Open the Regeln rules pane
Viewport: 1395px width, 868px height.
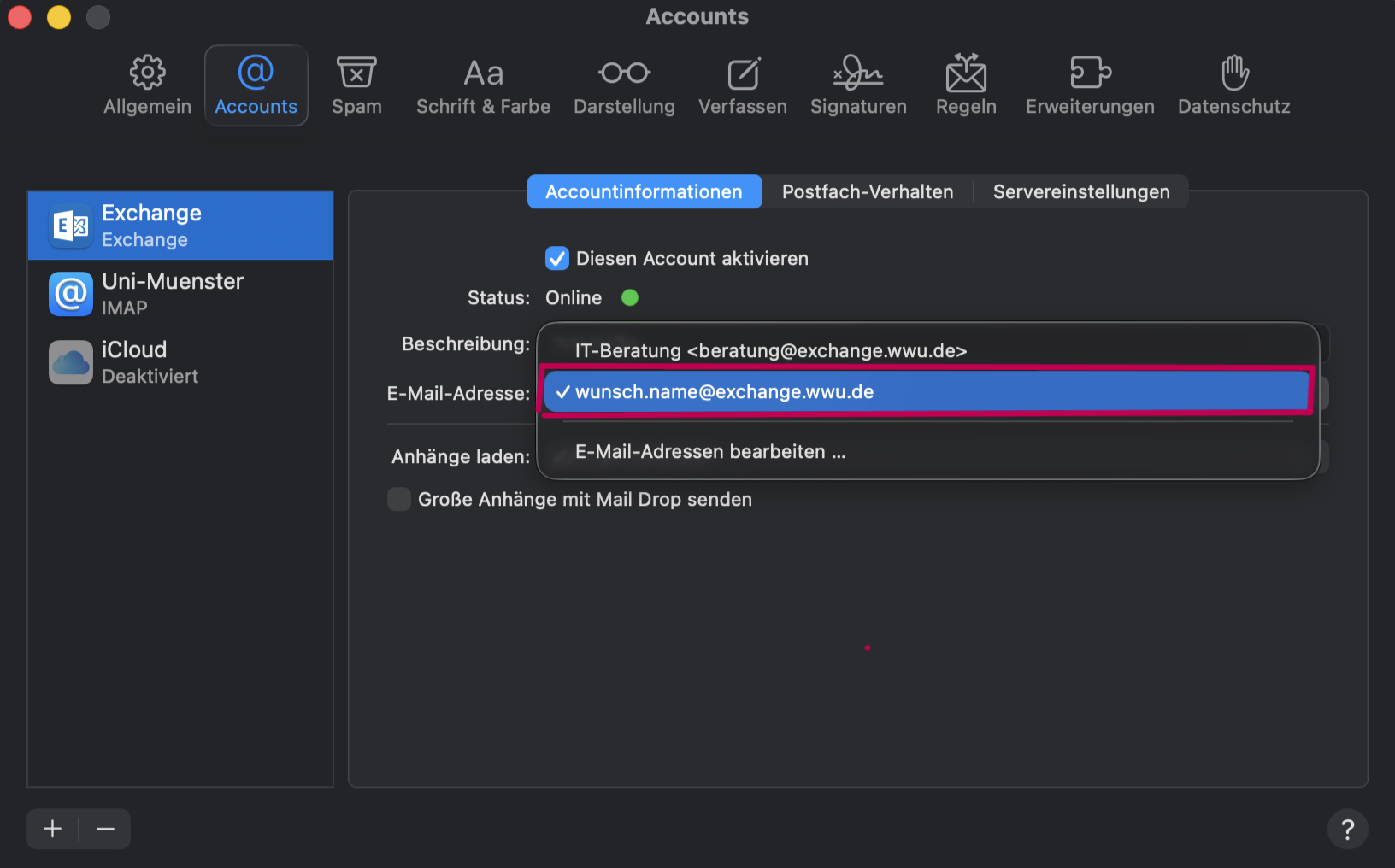coord(966,85)
